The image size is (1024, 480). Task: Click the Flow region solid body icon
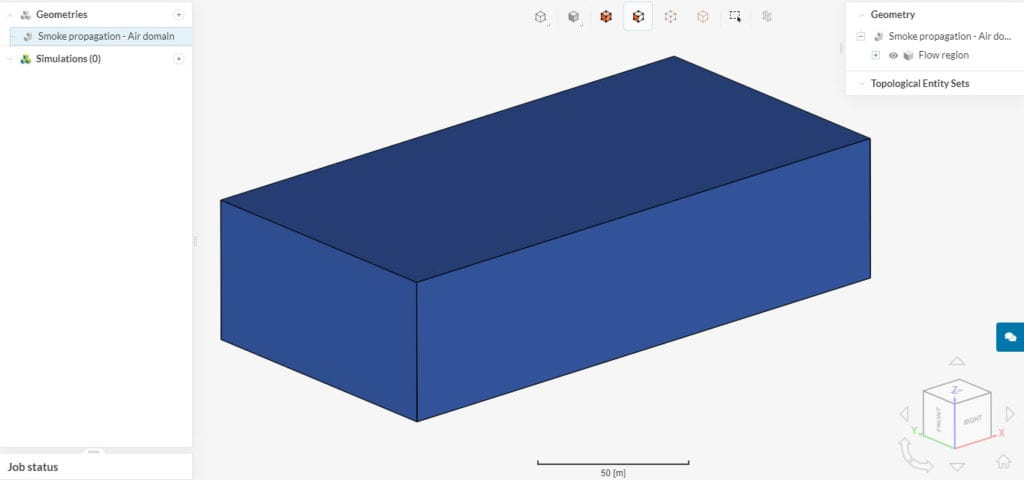tap(908, 56)
